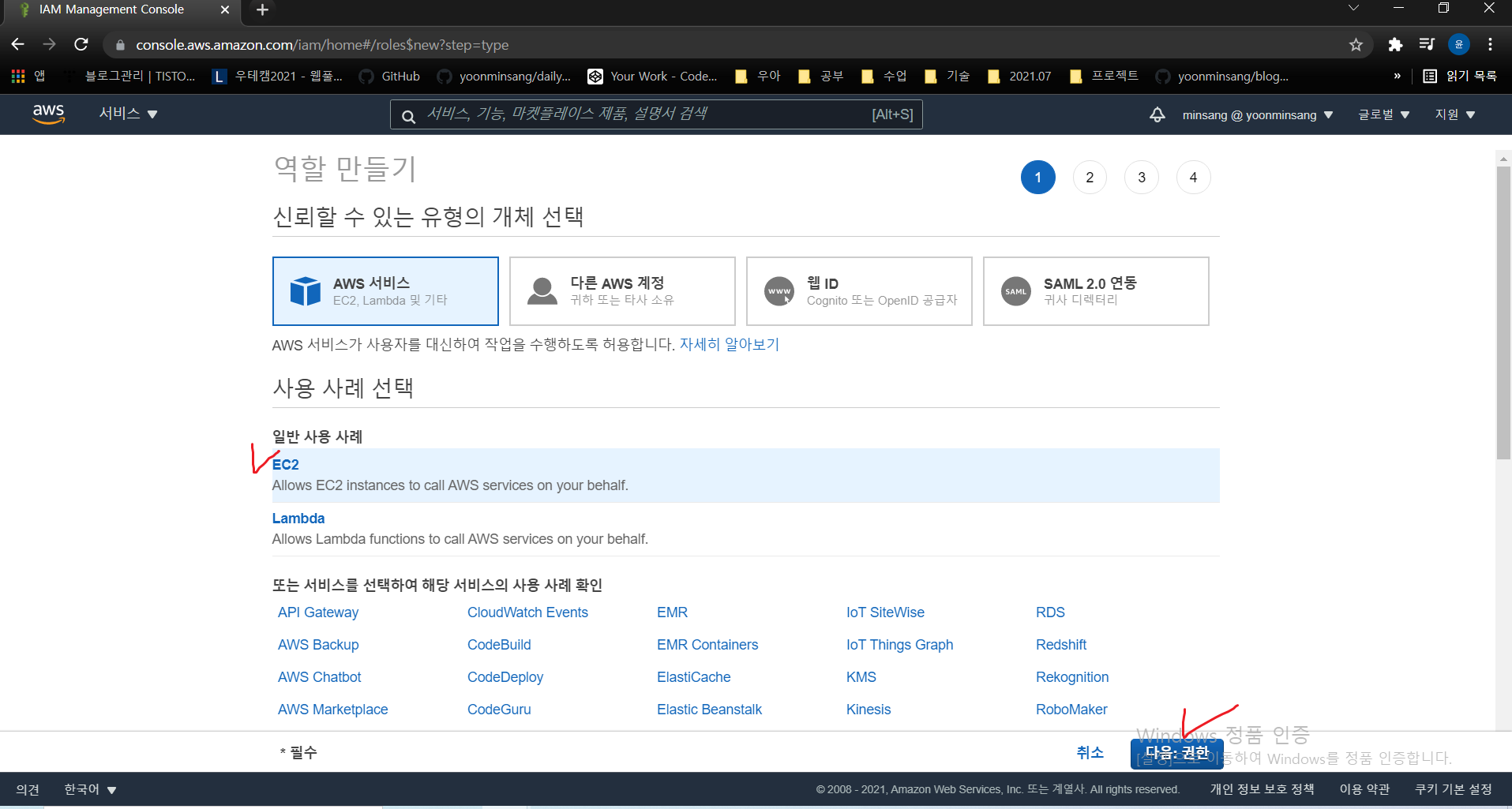Open the 우아 bookmark folder
This screenshot has height=809, width=1512.
pyautogui.click(x=758, y=76)
